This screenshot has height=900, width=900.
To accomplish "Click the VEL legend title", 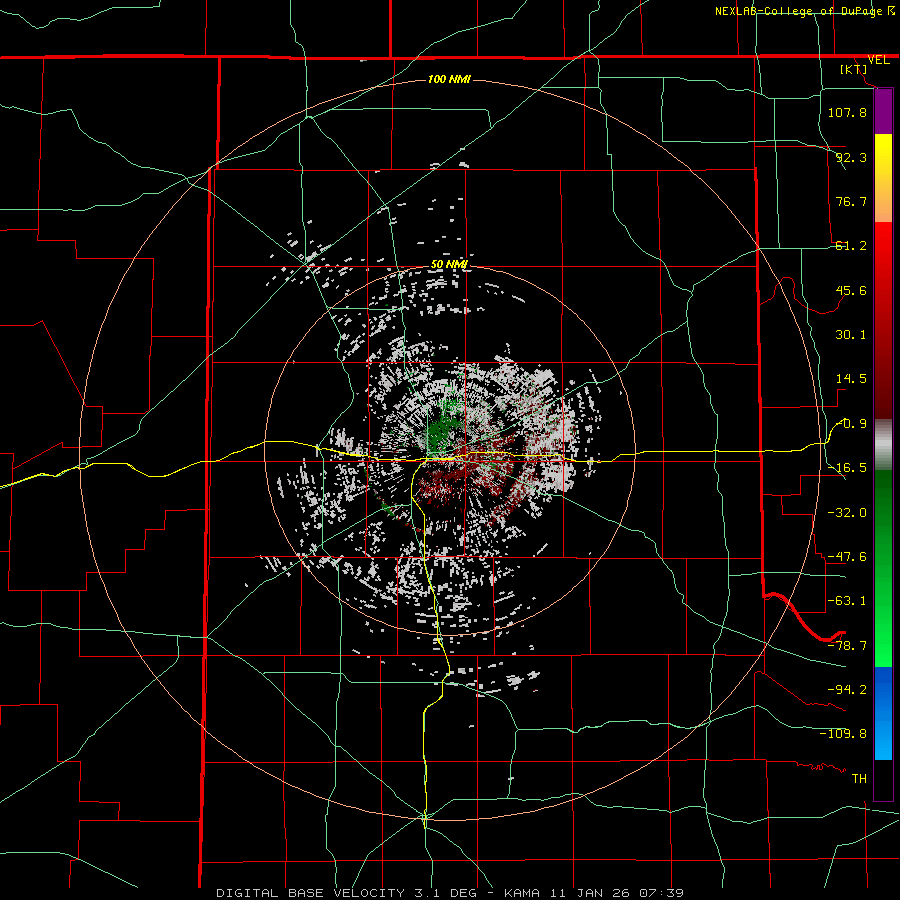I will (878, 60).
